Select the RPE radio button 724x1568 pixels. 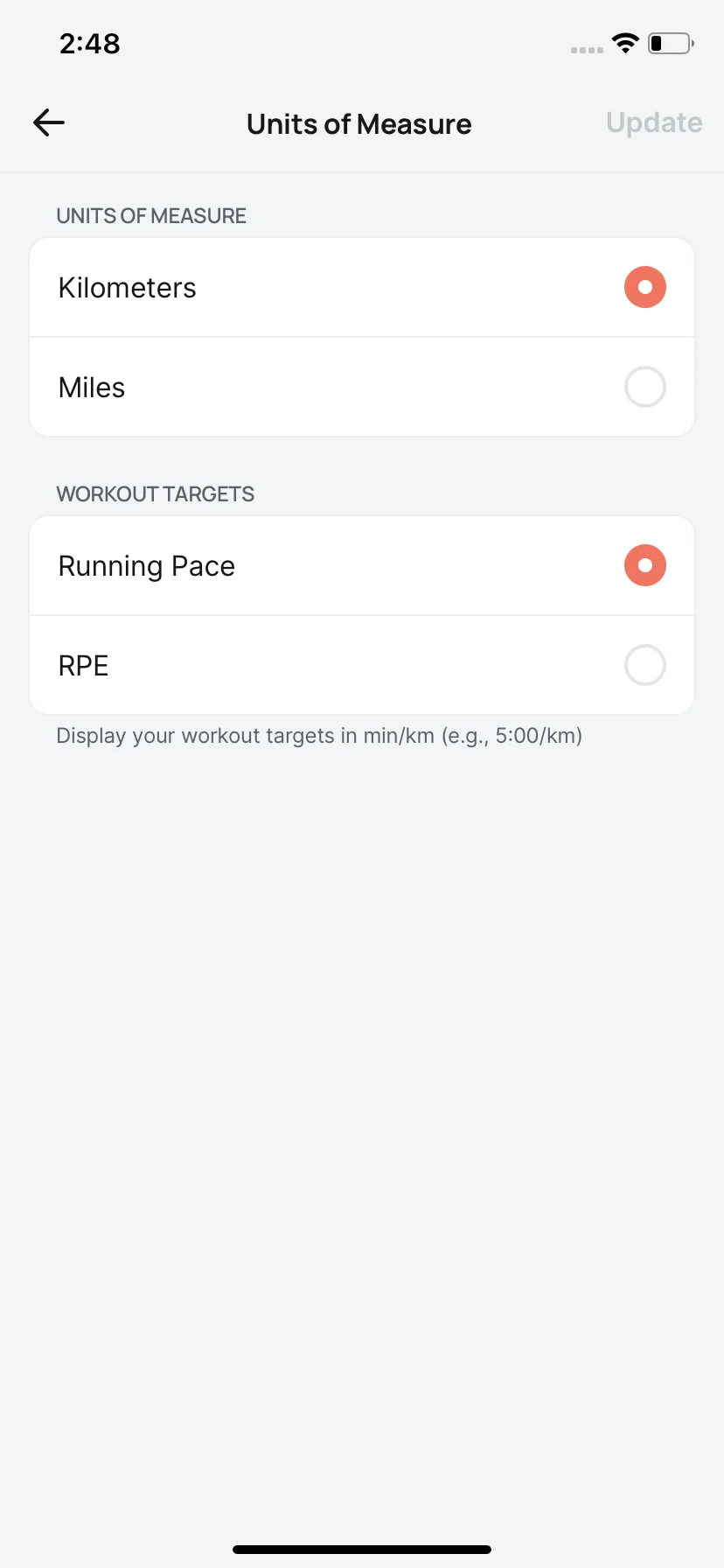click(x=645, y=665)
